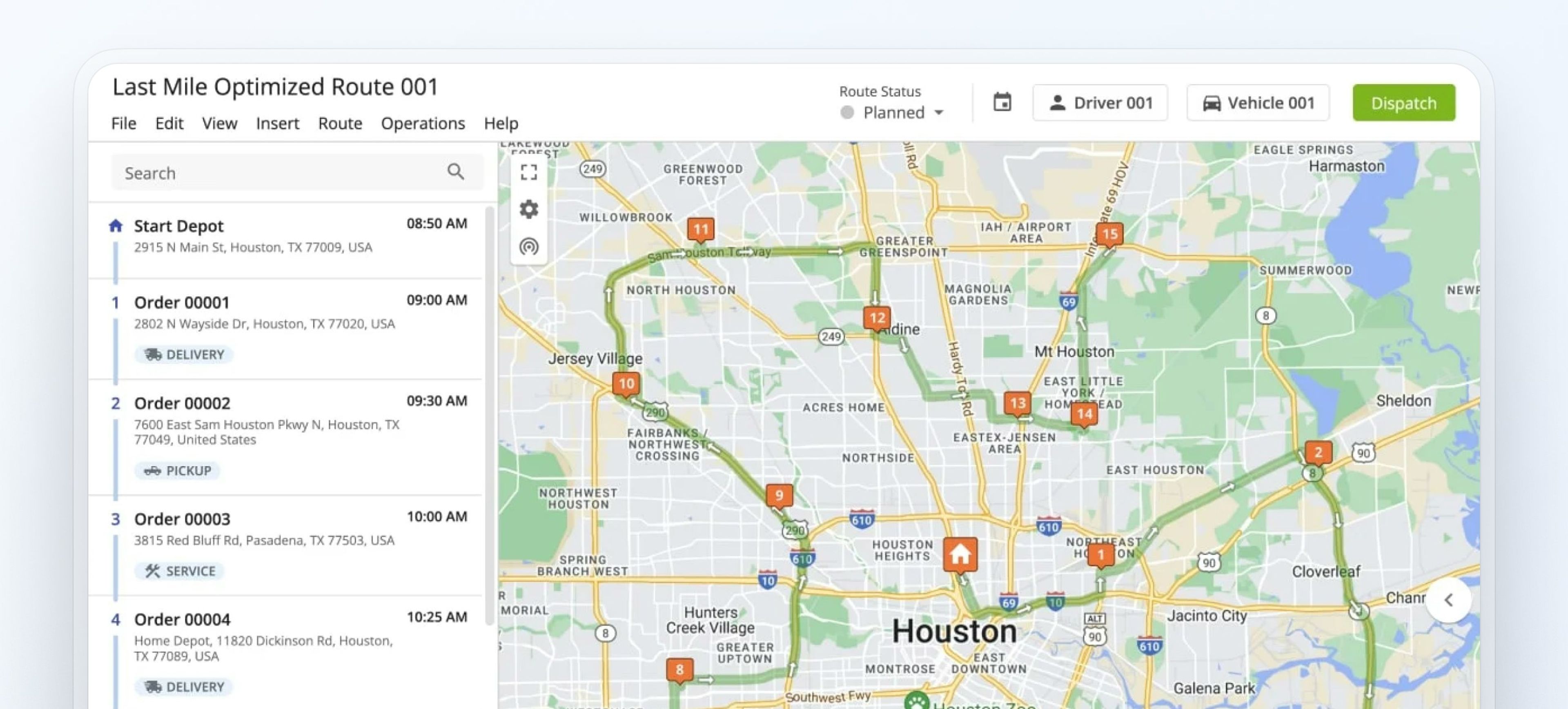
Task: Click the Houston city label on map
Action: [x=954, y=631]
